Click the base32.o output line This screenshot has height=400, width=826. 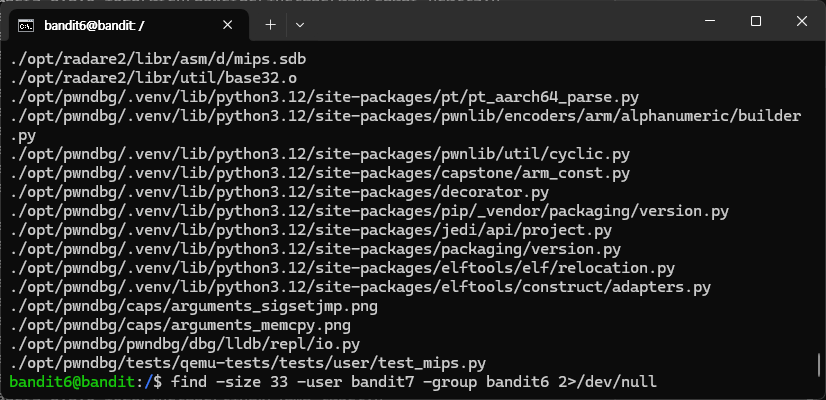click(153, 78)
